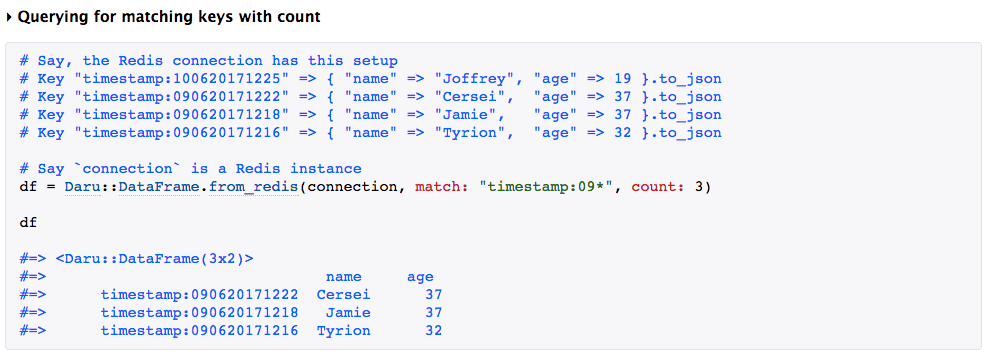
Task: Click the comment '# Say, the Redis connection has this setup'
Action: [x=208, y=61]
